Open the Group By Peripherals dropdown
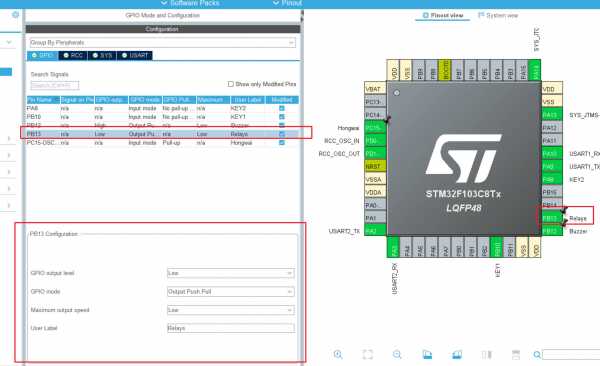The image size is (600, 366). coord(163,42)
